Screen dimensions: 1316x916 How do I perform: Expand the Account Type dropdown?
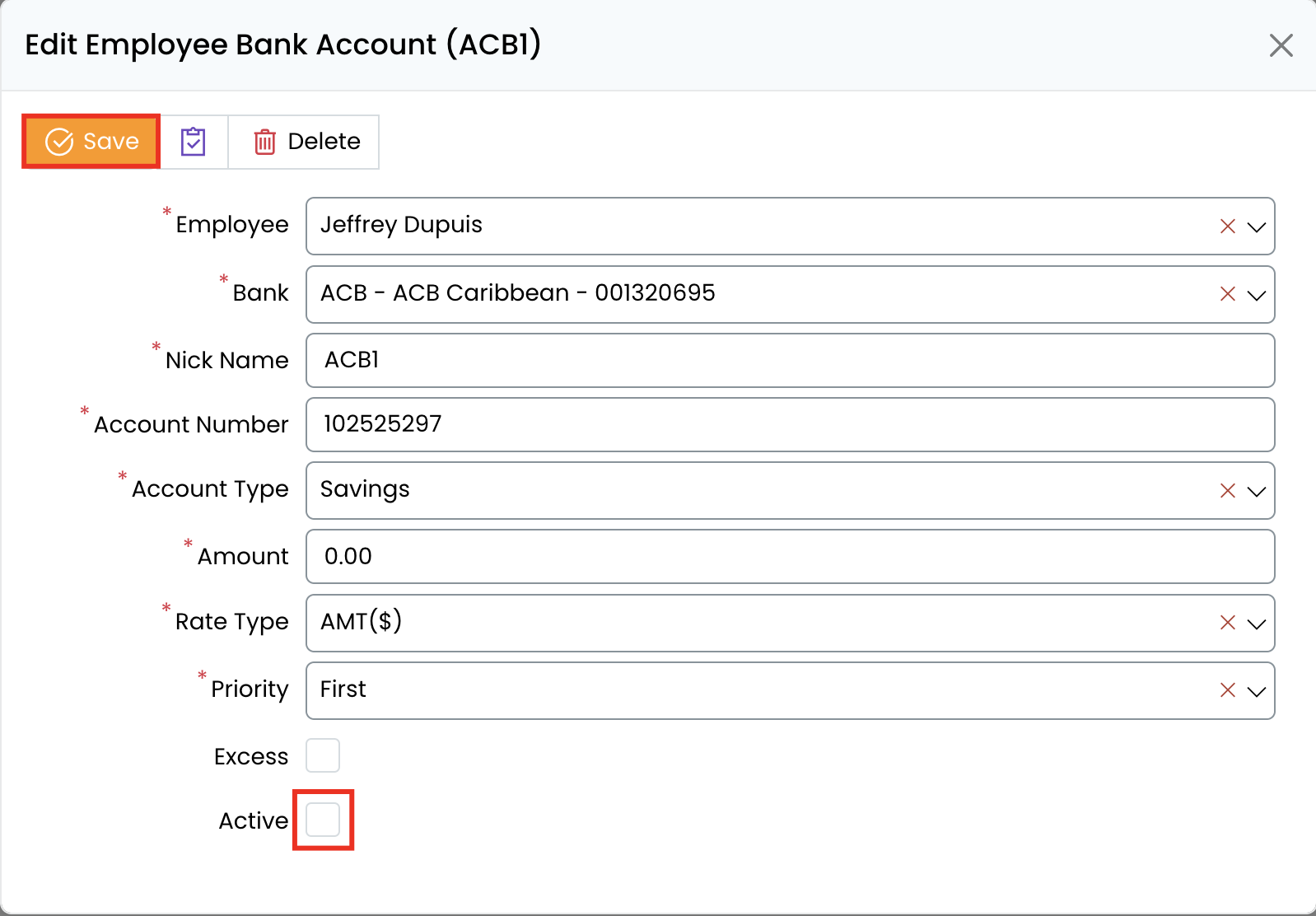pos(1256,491)
